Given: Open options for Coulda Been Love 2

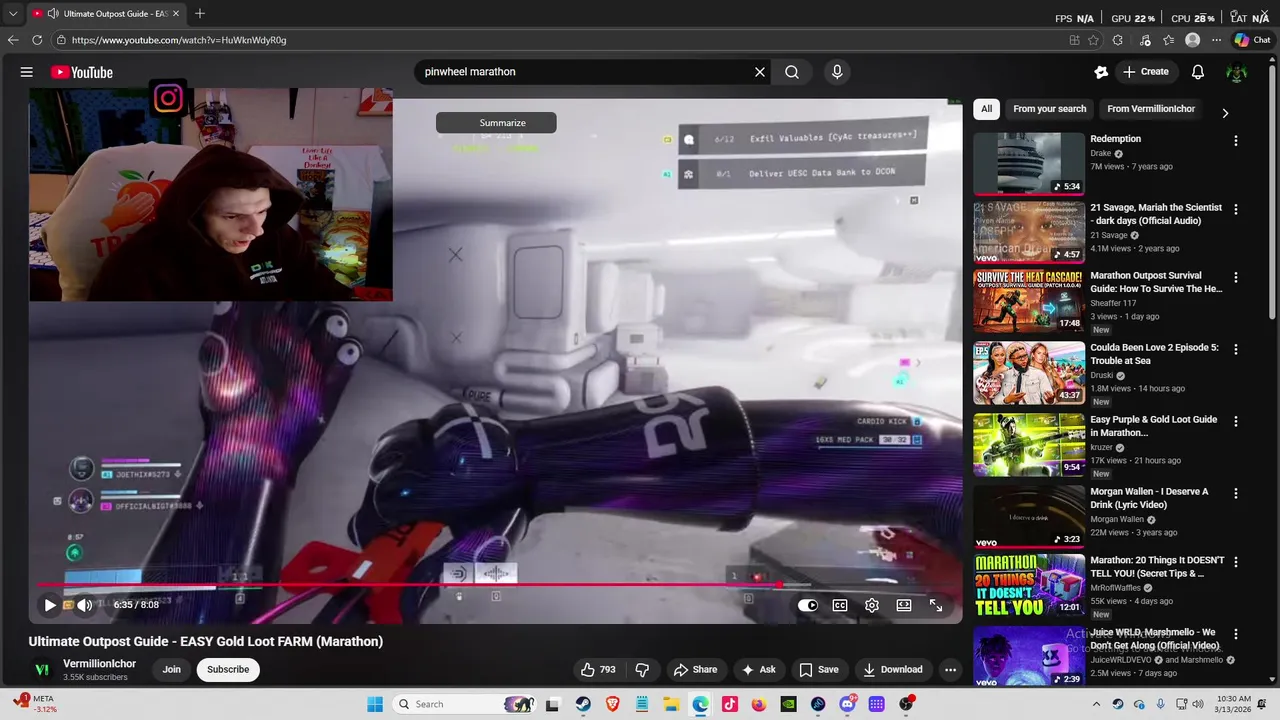Looking at the screenshot, I should 1236,350.
